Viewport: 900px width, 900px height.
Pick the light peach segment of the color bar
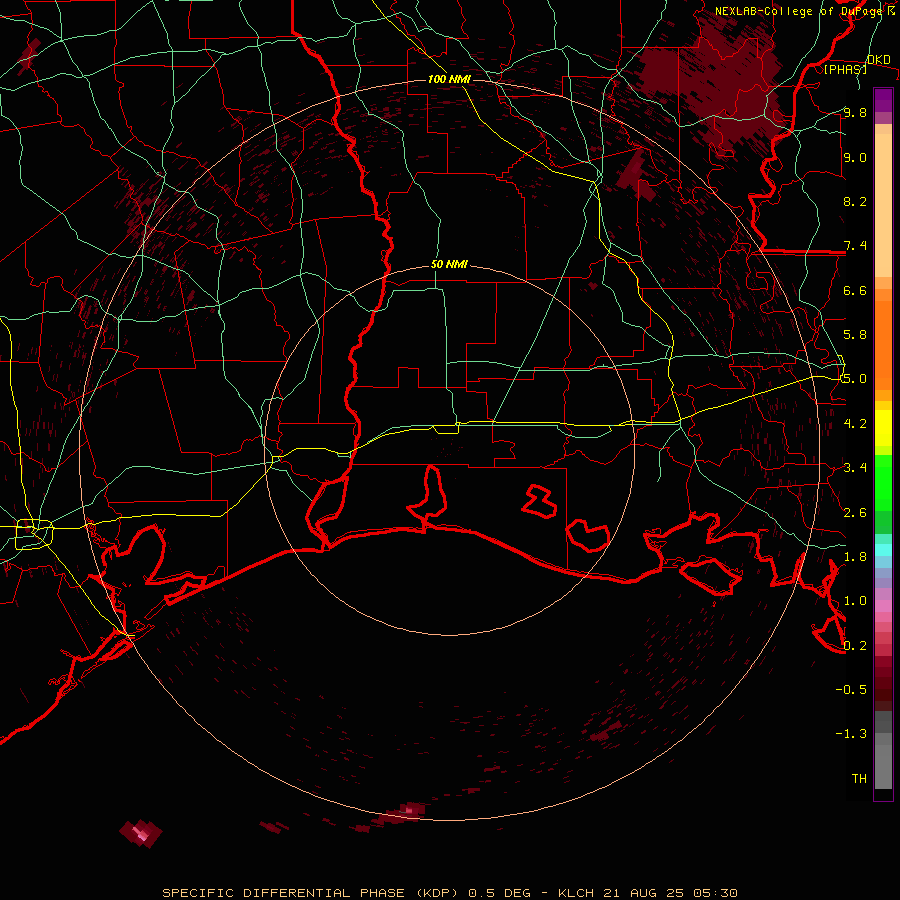tap(883, 205)
